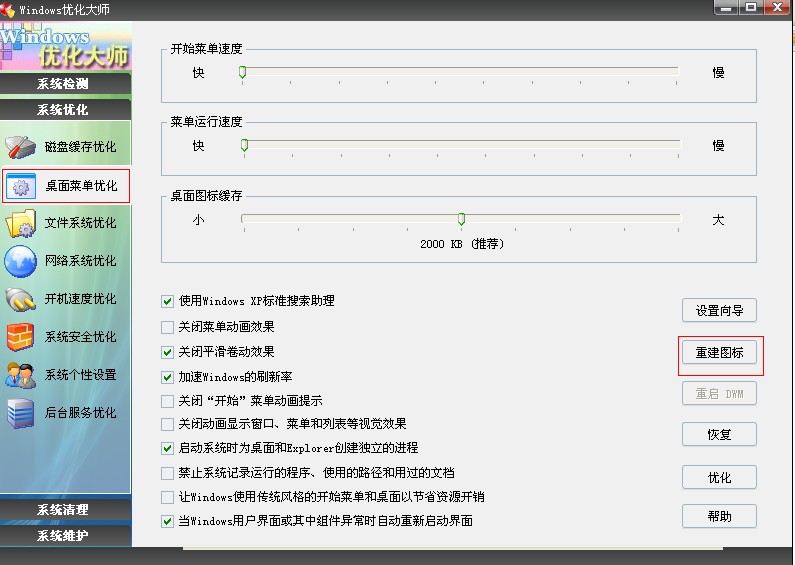Select 桌面菜单优化 menu label
This screenshot has height=565, width=795.
[82, 186]
